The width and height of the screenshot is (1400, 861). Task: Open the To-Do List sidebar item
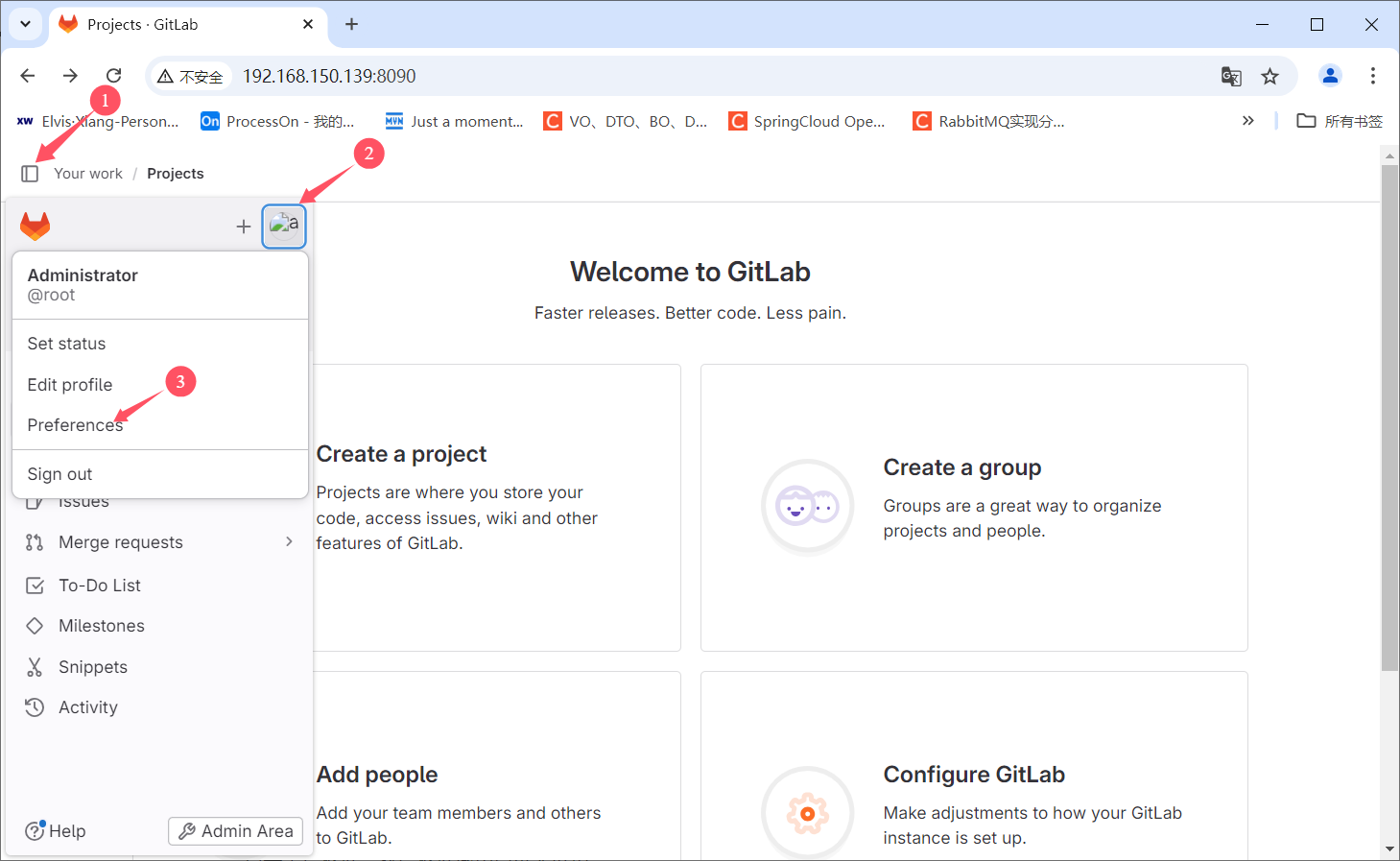[x=159, y=586]
